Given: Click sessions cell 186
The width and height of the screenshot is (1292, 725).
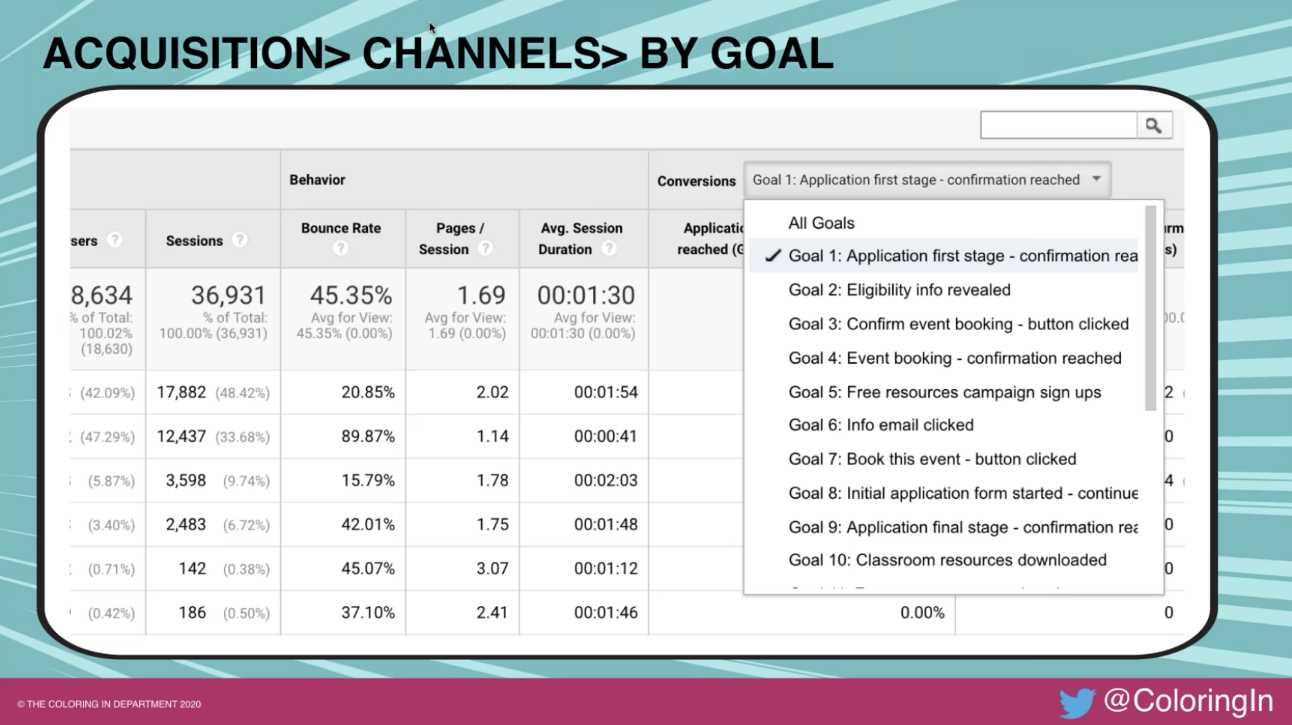Looking at the screenshot, I should tap(192, 612).
